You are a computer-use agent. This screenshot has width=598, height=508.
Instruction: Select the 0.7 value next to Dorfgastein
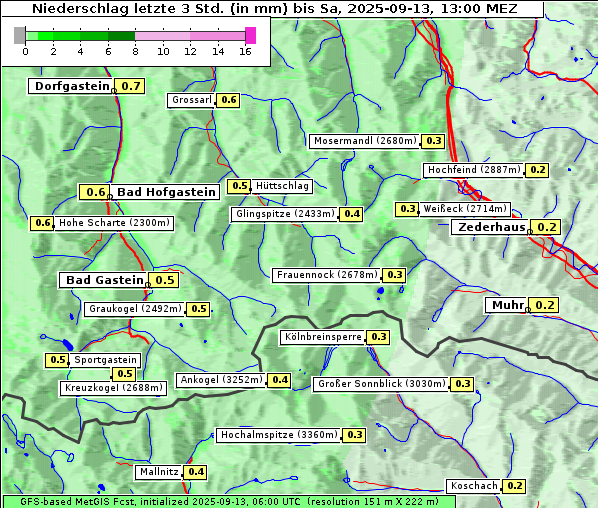pyautogui.click(x=130, y=86)
